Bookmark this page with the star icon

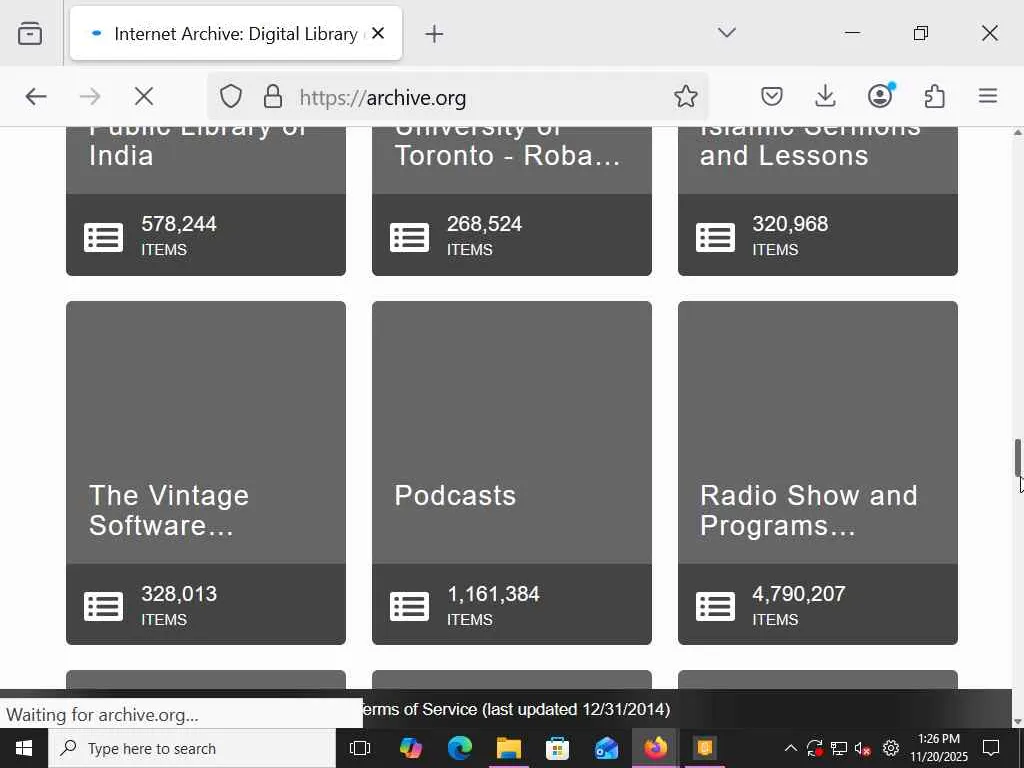click(x=685, y=96)
